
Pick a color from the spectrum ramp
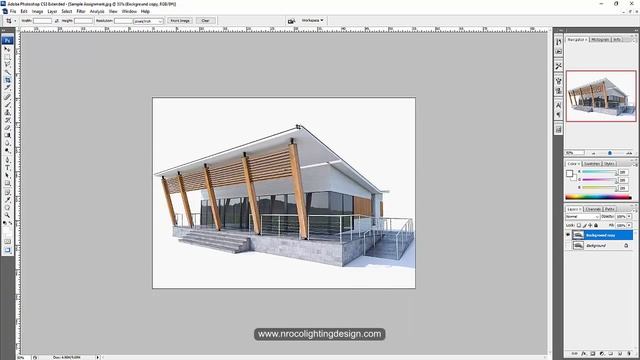[598, 197]
